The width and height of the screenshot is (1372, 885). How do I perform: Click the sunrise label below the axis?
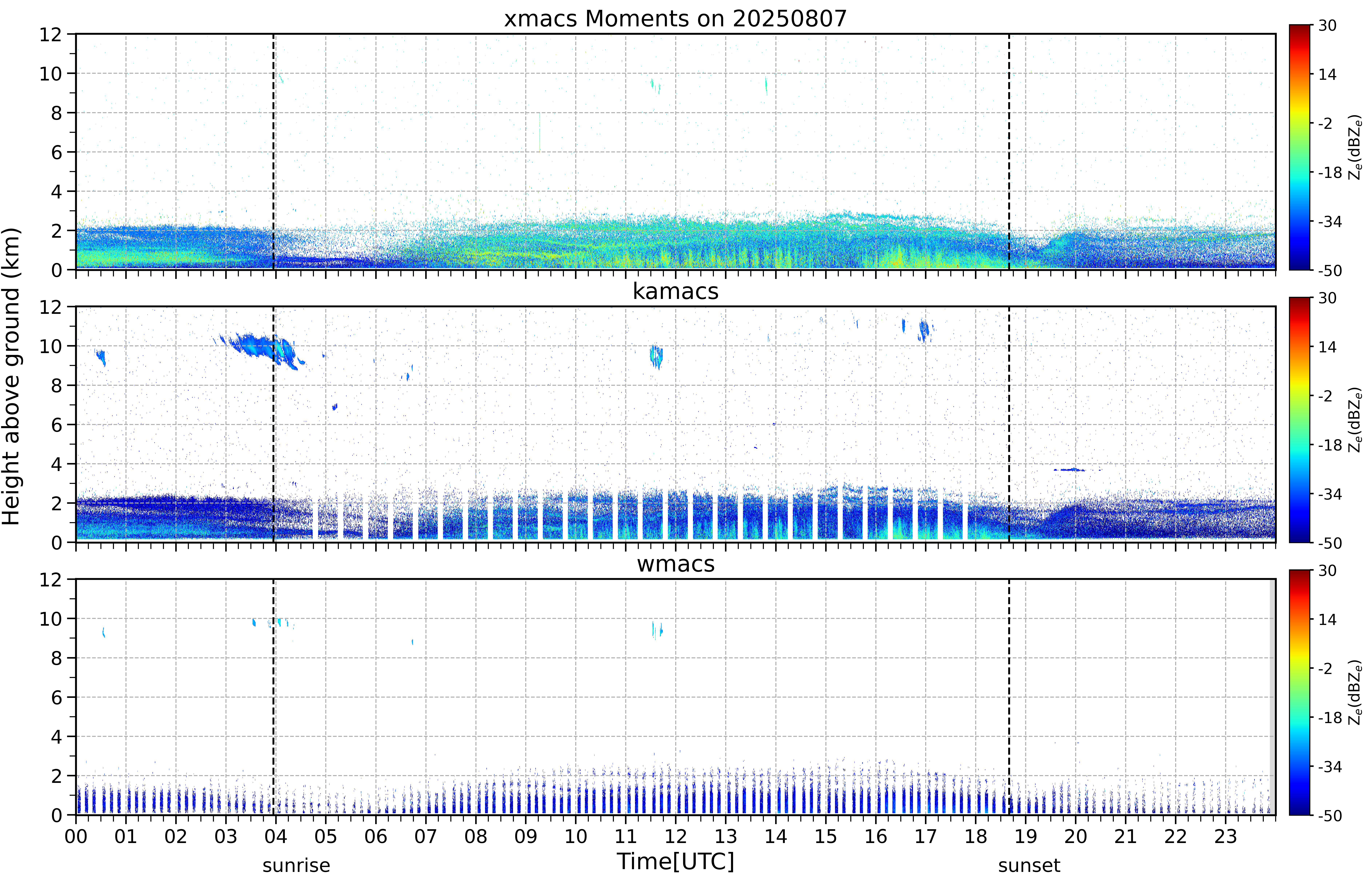297,865
